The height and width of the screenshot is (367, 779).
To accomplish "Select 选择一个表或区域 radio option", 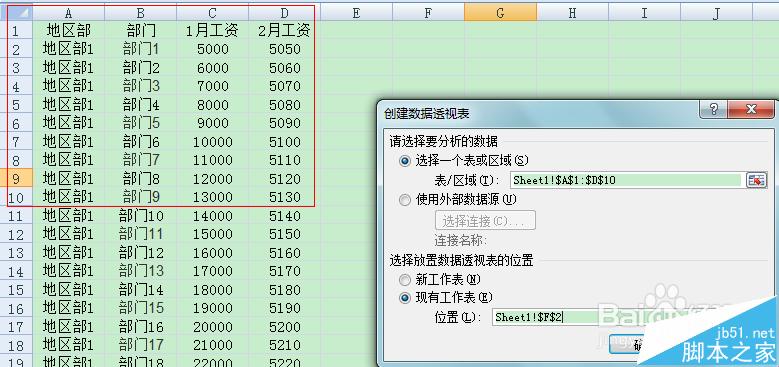I will pyautogui.click(x=405, y=161).
